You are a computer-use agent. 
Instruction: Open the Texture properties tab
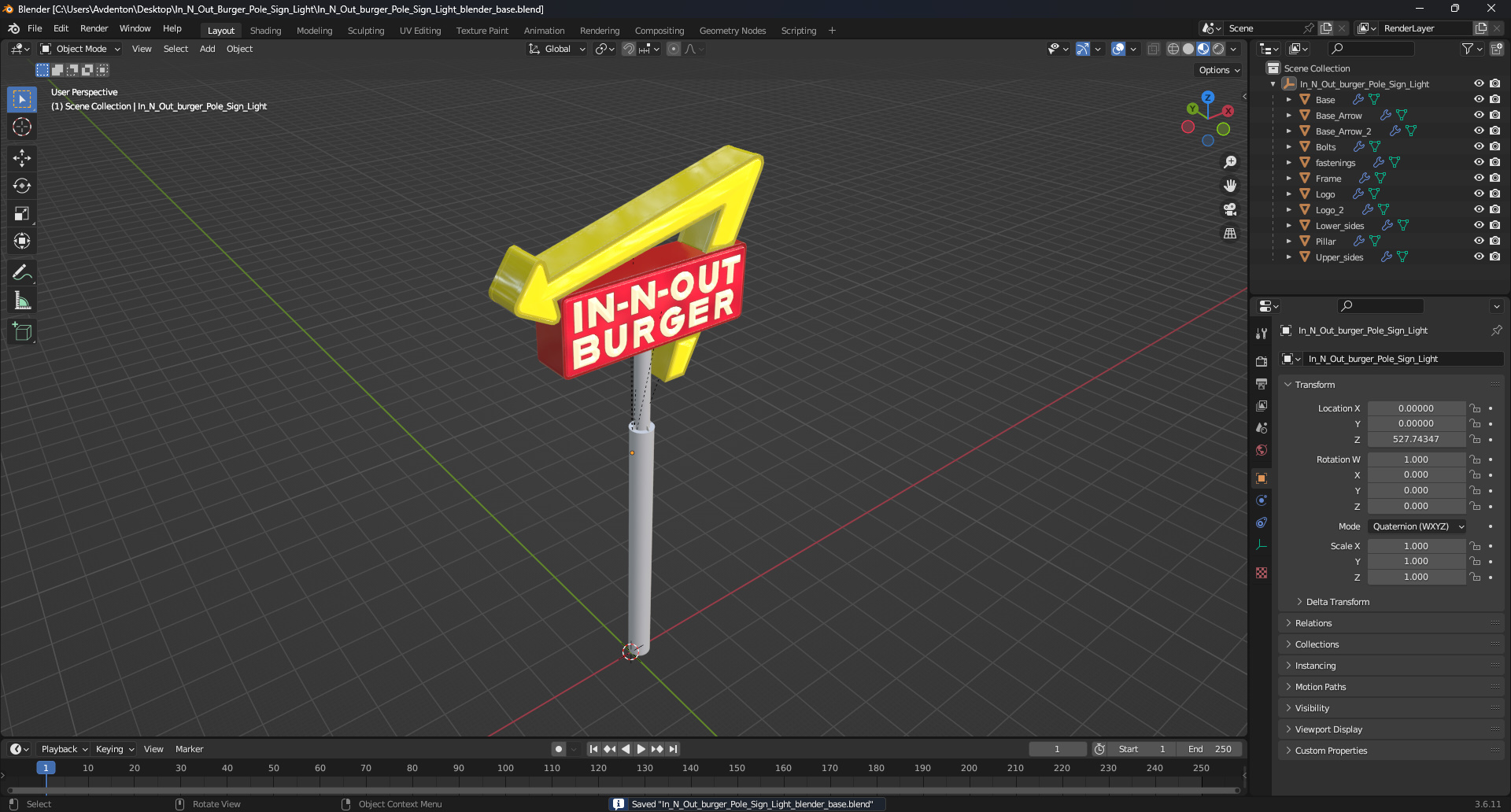1262,573
